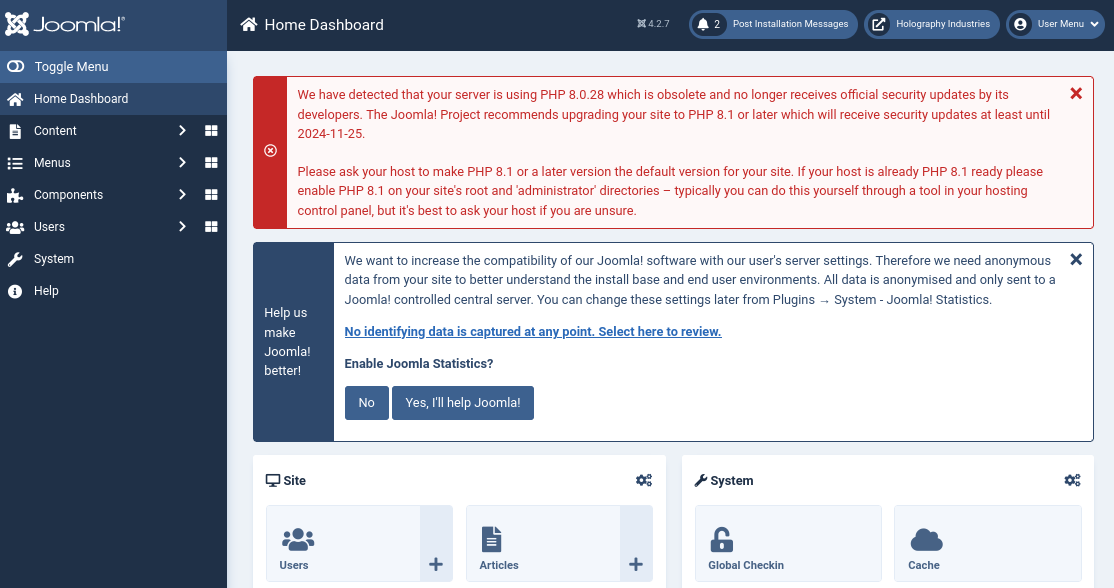Image resolution: width=1114 pixels, height=588 pixels.
Task: Click the external link icon beside Holography Industries
Action: (x=879, y=24)
